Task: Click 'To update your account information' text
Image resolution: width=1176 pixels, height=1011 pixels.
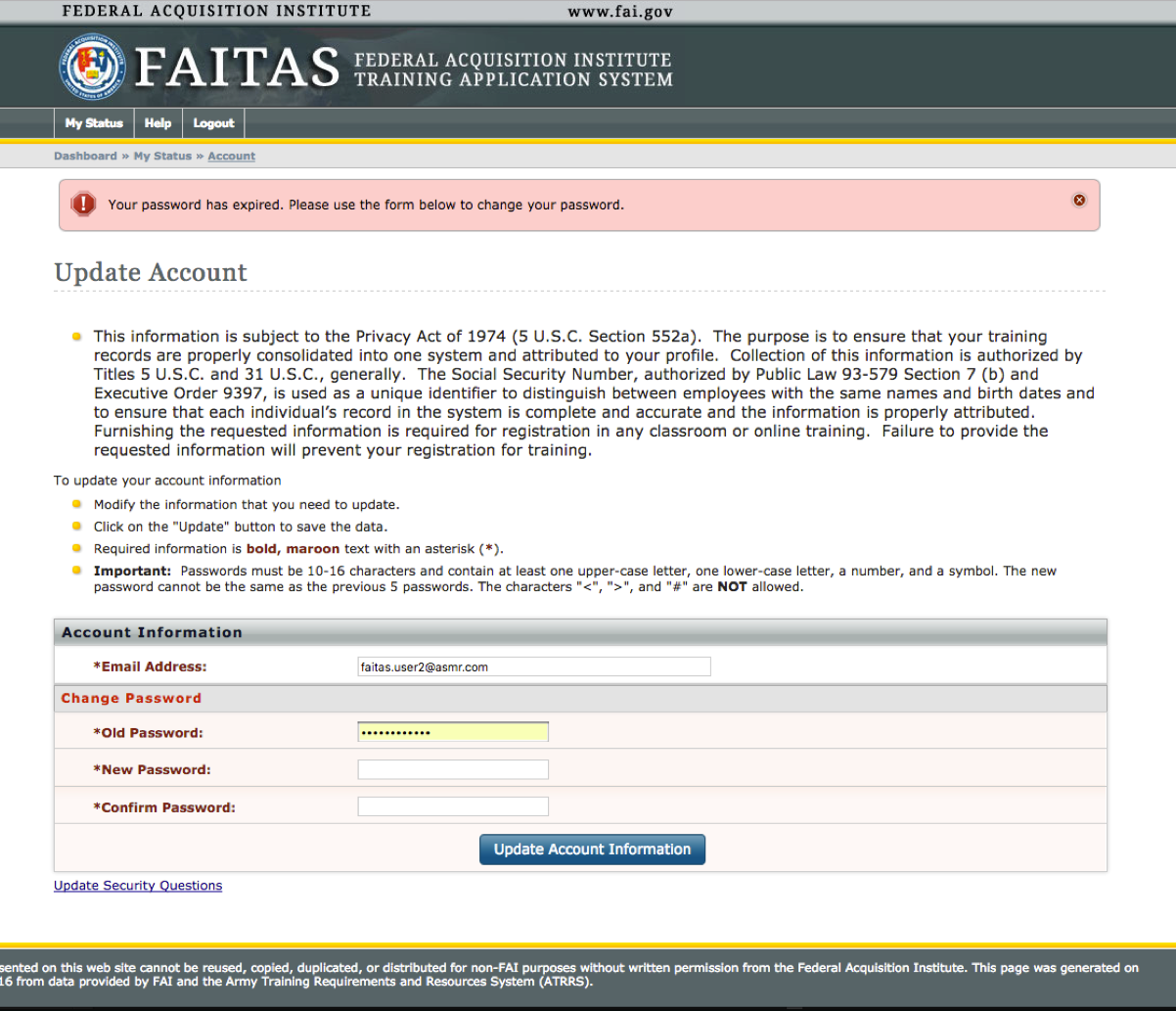Action: 167,481
